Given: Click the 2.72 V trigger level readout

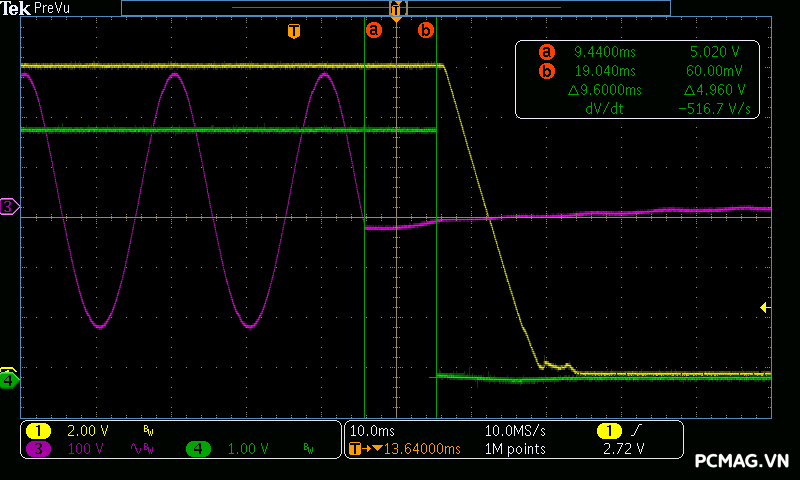Looking at the screenshot, I should click(624, 449).
